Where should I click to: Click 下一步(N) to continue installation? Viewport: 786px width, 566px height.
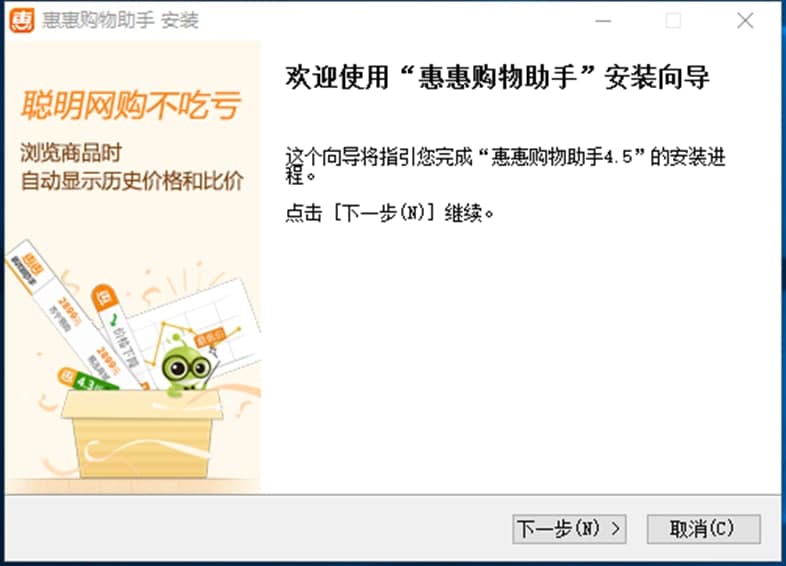(x=569, y=528)
